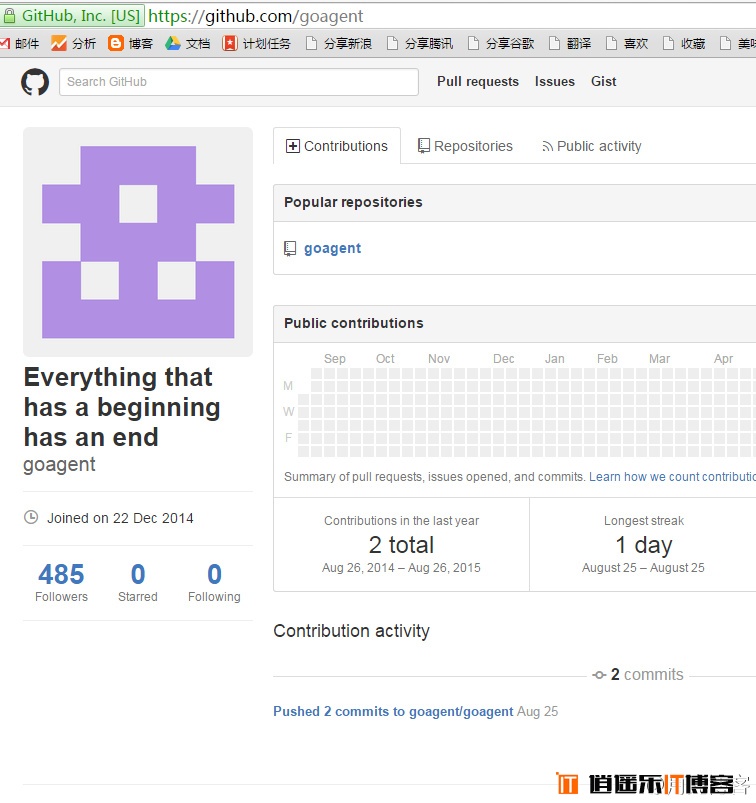This screenshot has height=803, width=756.
Task: Click the plus icon on Contributions tab
Action: (292, 146)
